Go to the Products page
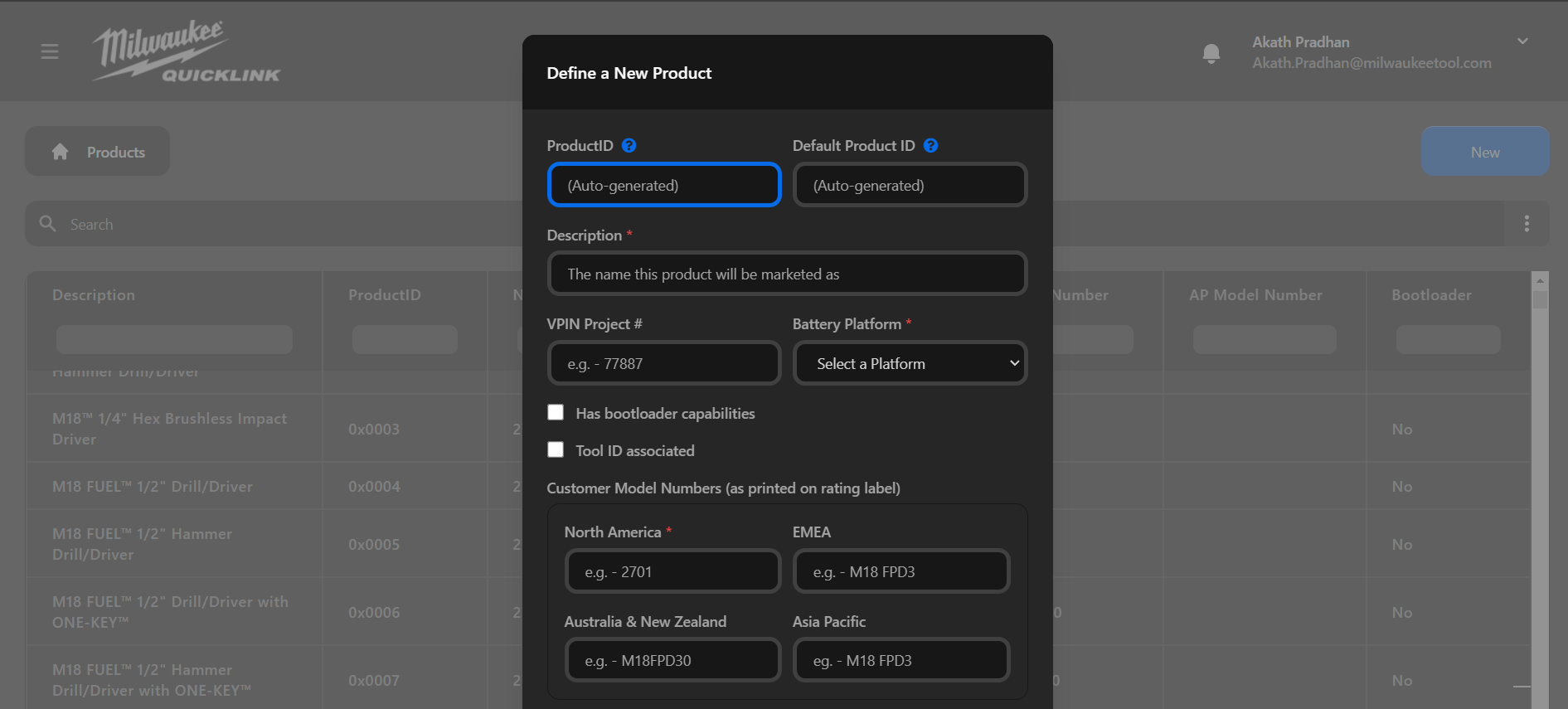This screenshot has height=709, width=1568. pos(115,152)
